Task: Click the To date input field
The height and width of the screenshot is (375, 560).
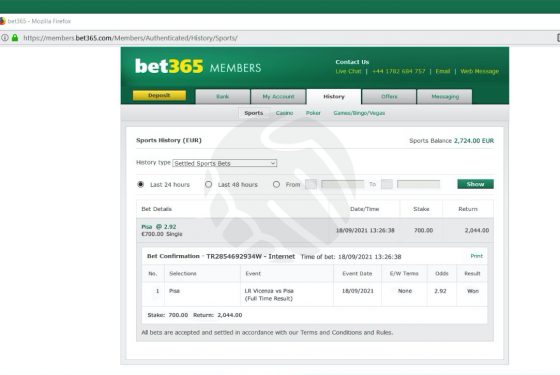Action: [x=418, y=184]
